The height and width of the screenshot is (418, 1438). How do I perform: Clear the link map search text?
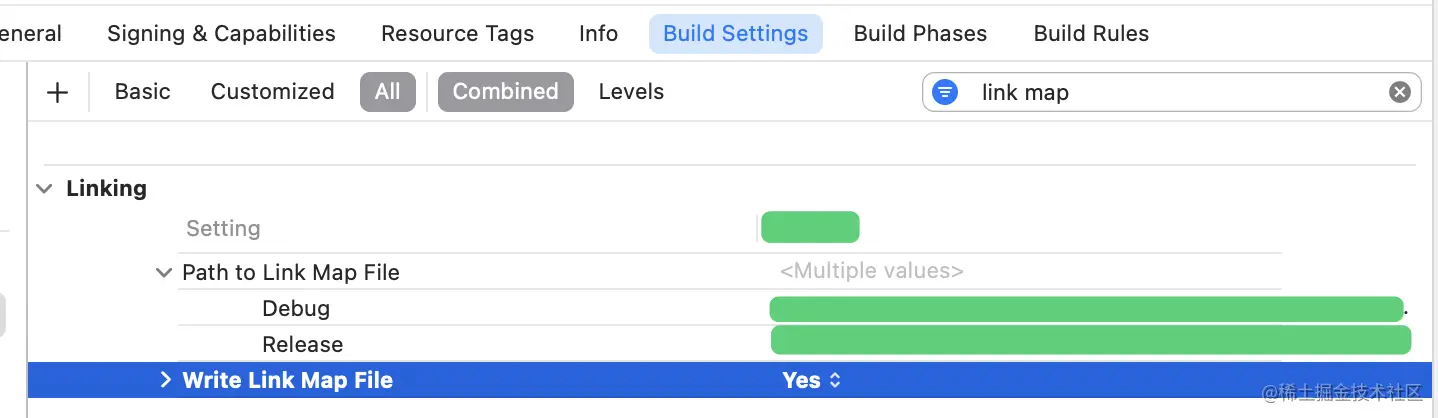(1399, 92)
